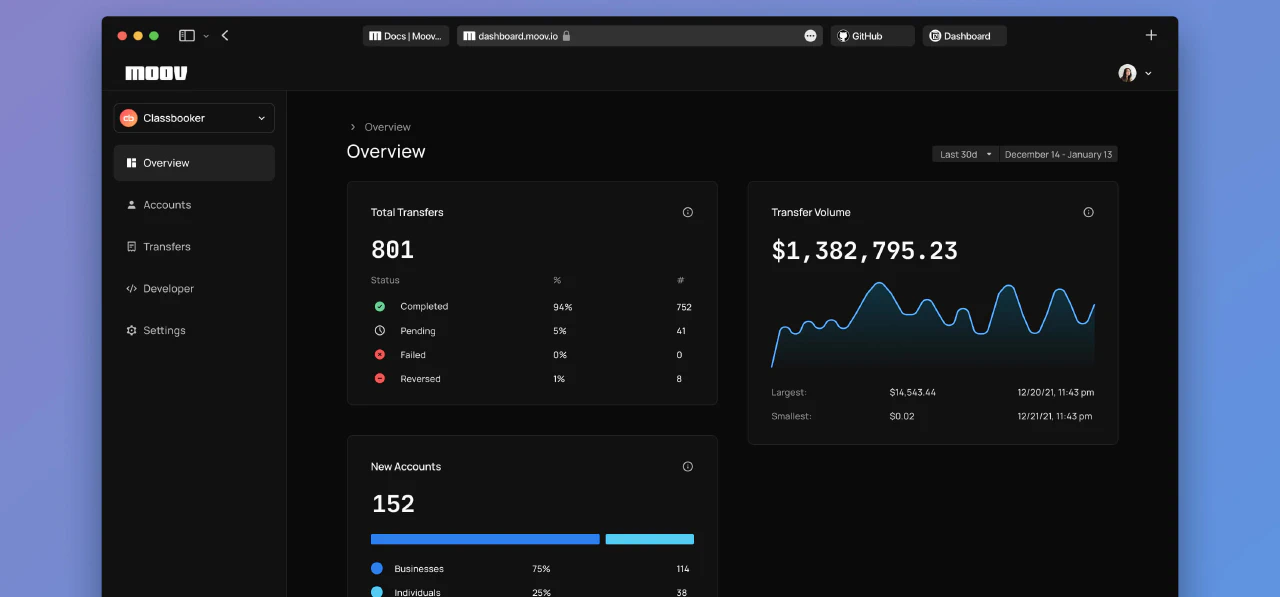This screenshot has width=1280, height=597.
Task: Click the Pending clock status icon
Action: click(x=380, y=331)
